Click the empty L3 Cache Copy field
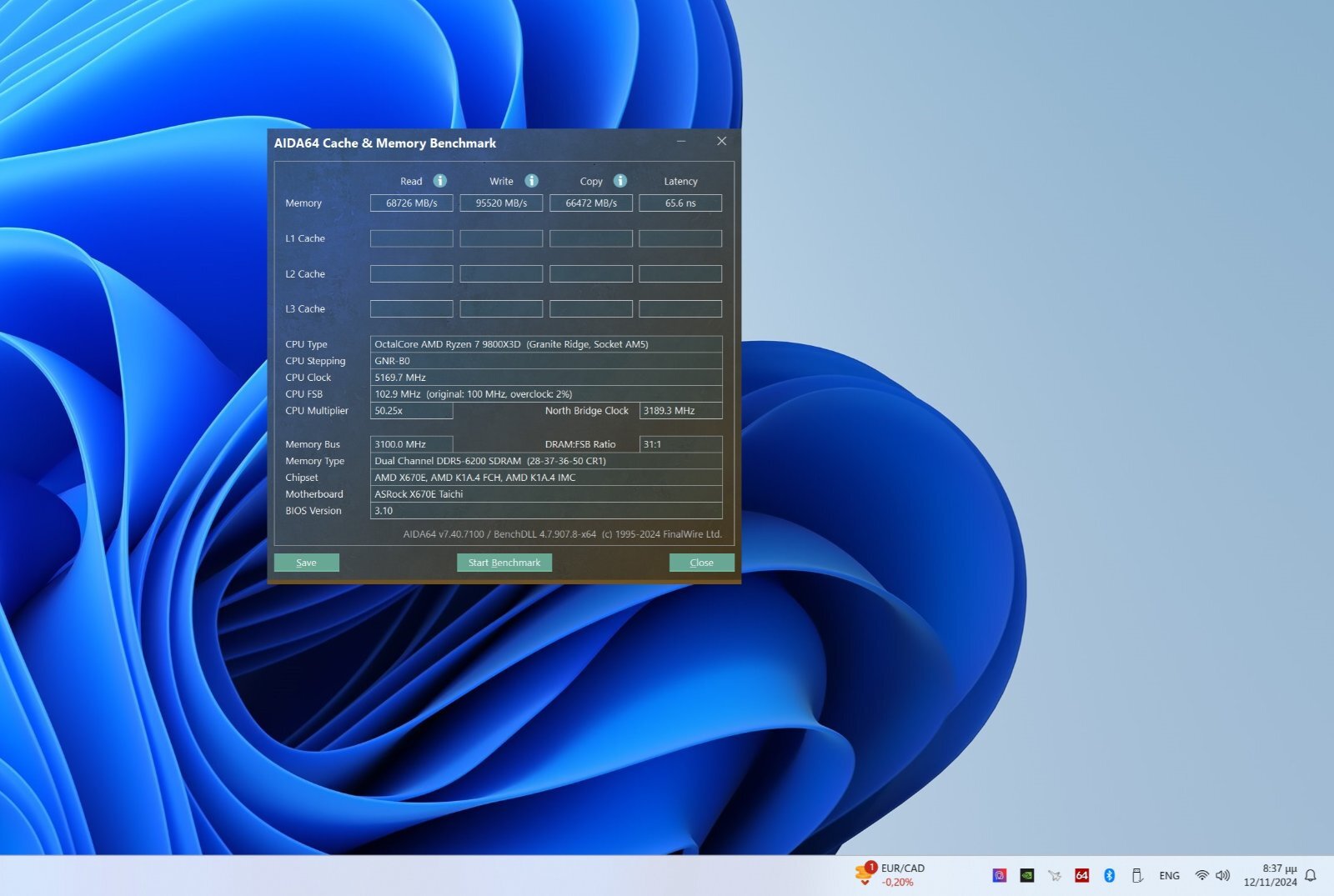This screenshot has height=896, width=1334. [x=591, y=308]
